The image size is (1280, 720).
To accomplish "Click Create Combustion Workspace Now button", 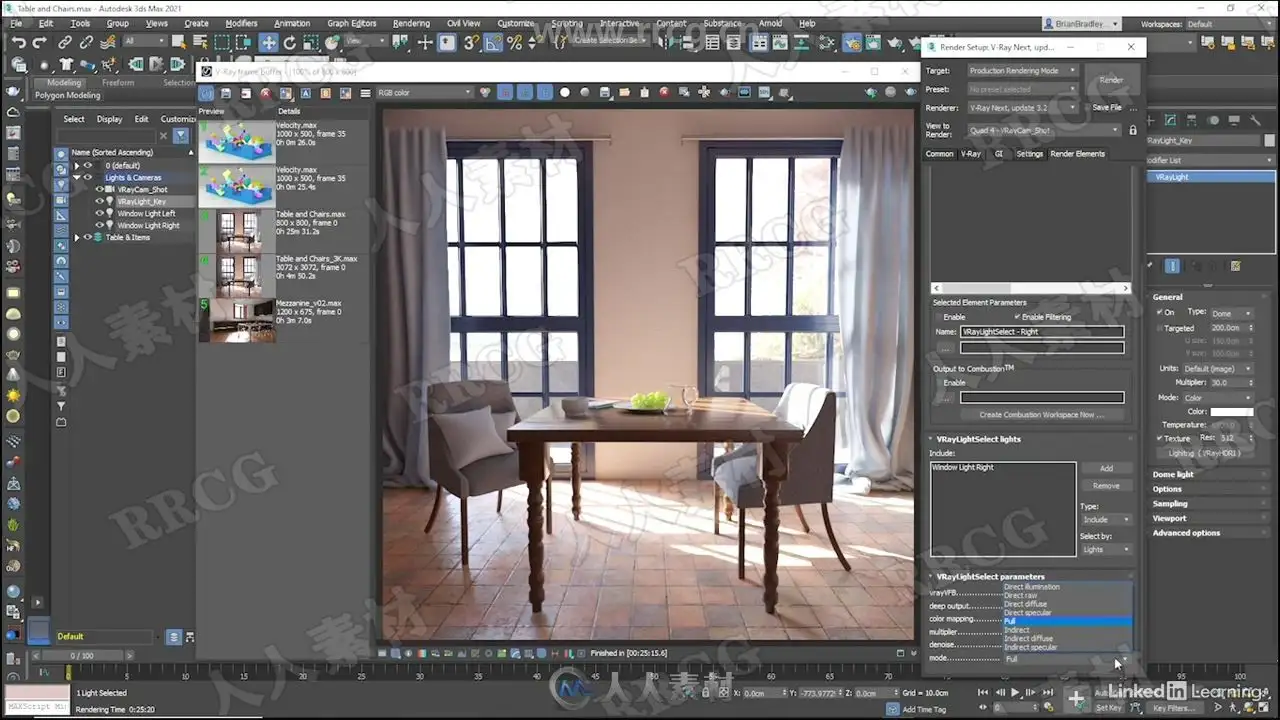I will click(x=1041, y=415).
